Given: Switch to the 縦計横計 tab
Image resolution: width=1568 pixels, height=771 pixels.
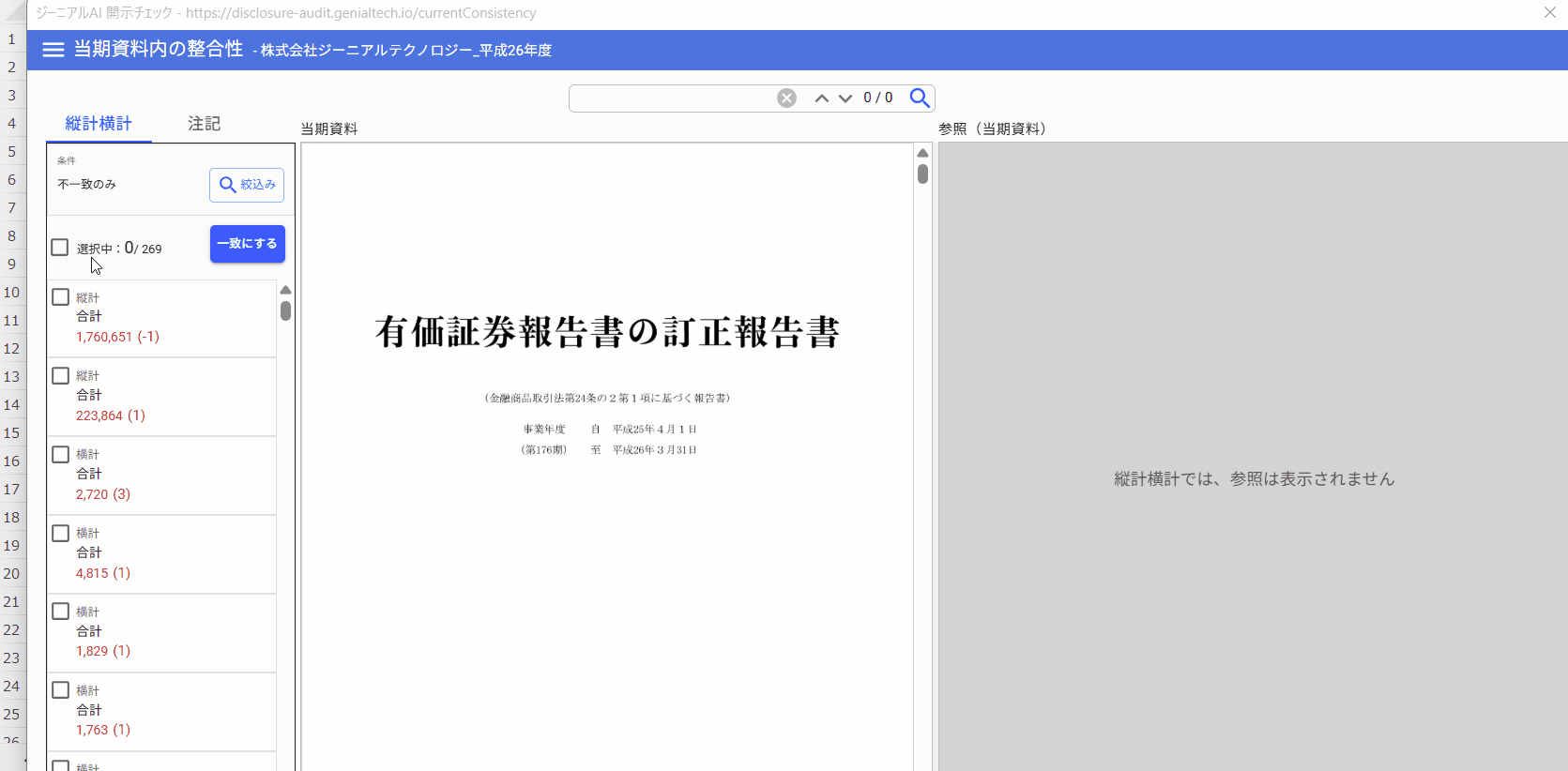Looking at the screenshot, I should point(99,124).
